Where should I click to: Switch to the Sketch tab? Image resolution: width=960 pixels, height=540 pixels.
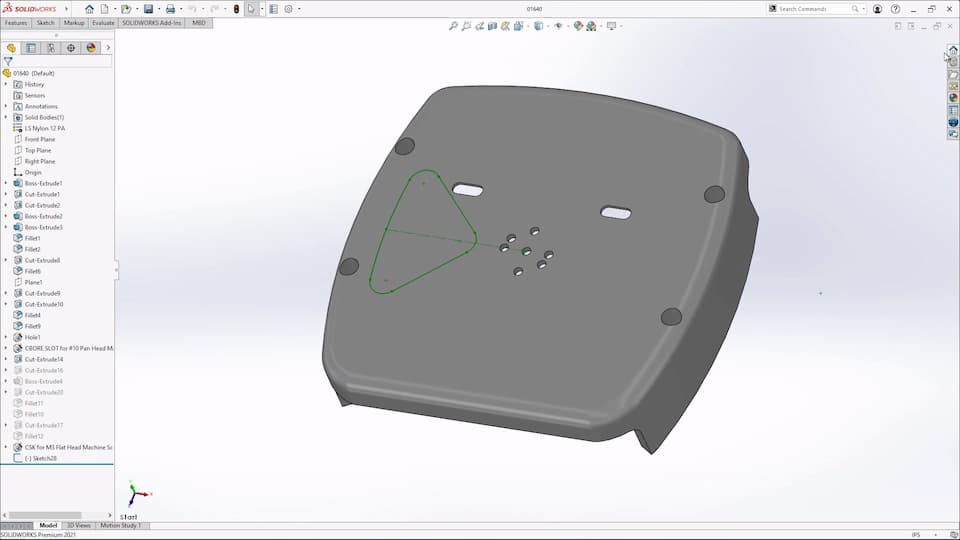[45, 22]
